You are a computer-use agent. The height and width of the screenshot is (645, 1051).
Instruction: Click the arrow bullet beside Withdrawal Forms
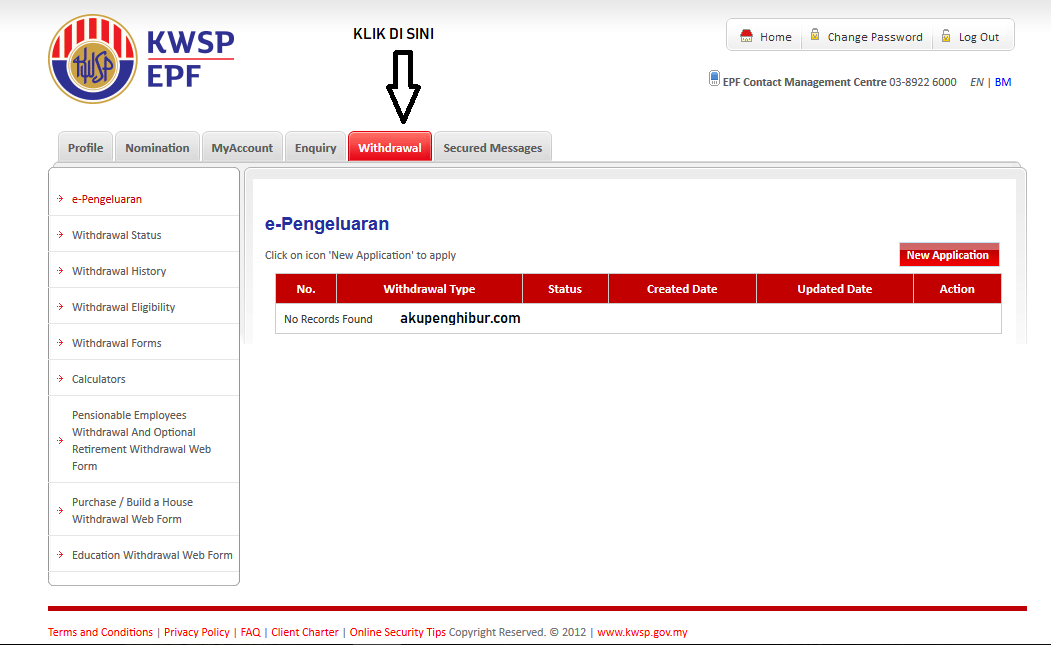[x=60, y=343]
